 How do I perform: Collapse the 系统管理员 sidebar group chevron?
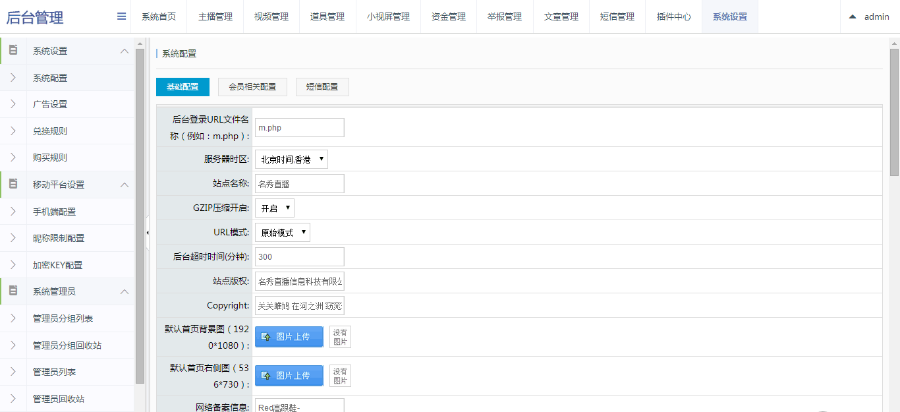tap(124, 291)
